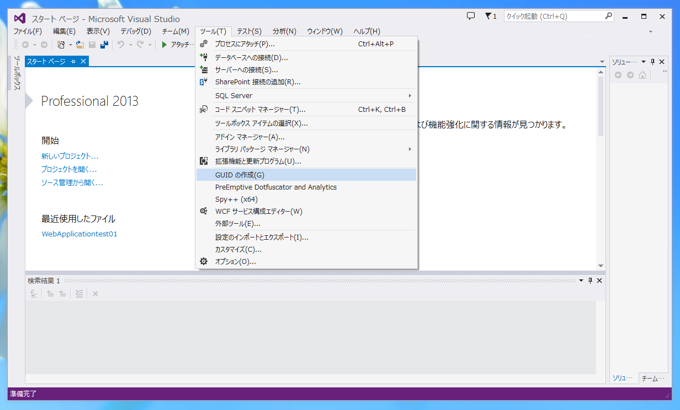Select プロセスにアタッチ(P) menu item

[x=306, y=44]
